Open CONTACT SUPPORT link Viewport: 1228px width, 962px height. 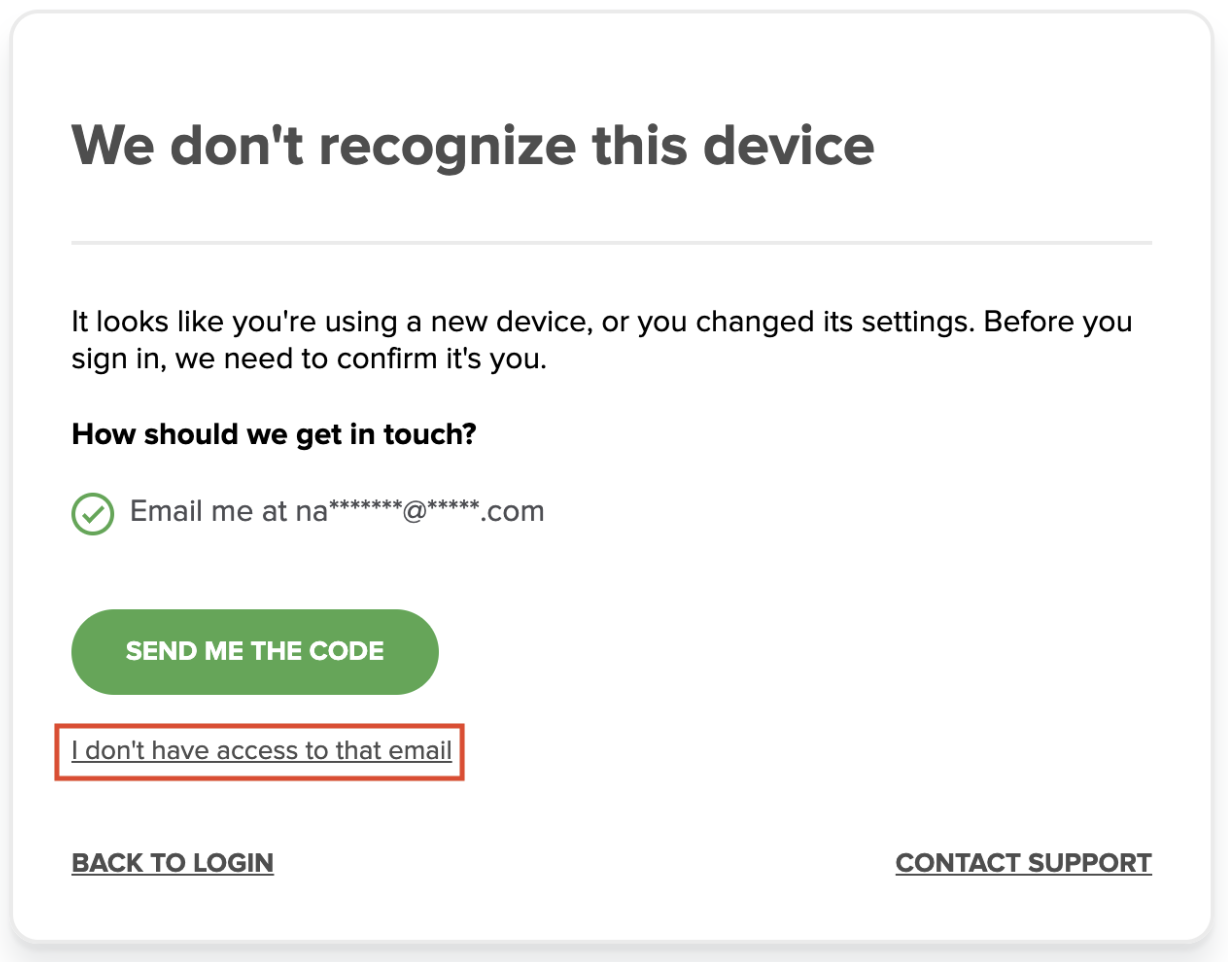click(x=1024, y=863)
